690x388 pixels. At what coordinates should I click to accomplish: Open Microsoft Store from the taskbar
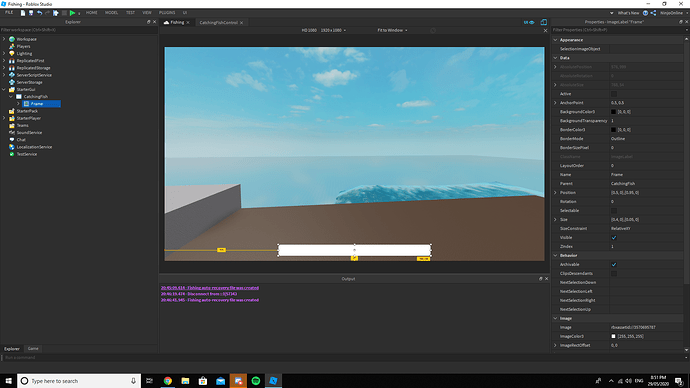pyautogui.click(x=203, y=381)
